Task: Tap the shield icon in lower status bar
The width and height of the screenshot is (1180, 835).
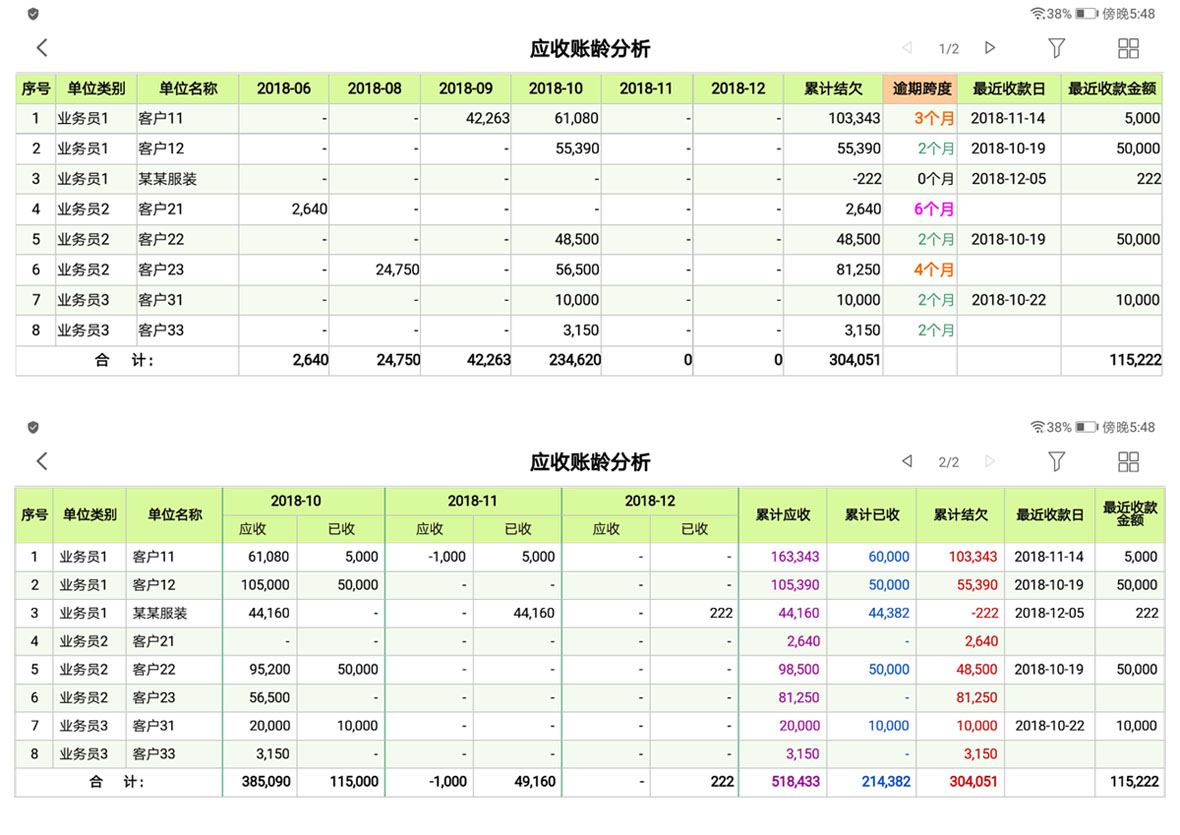Action: [33, 427]
